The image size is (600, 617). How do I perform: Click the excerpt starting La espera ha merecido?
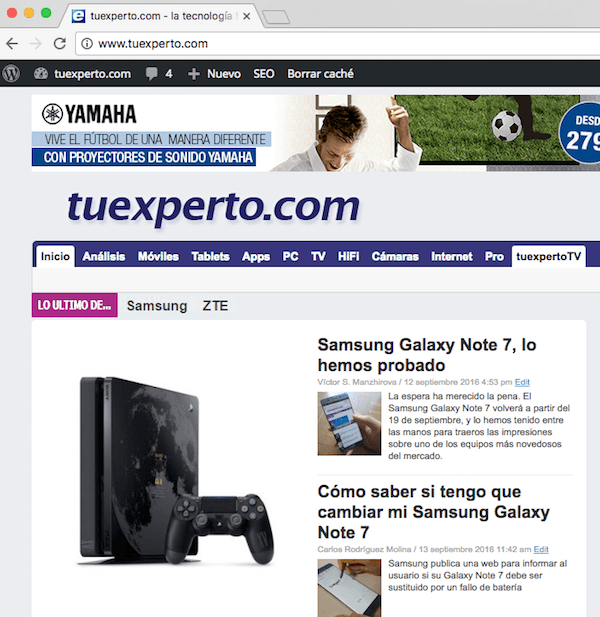coord(479,426)
